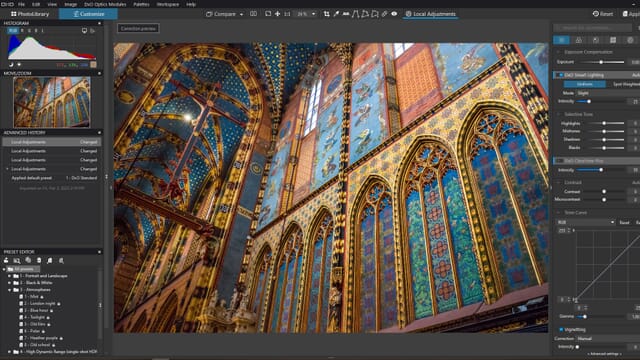The width and height of the screenshot is (640, 360).
Task: Collapse the Atmospheres preset folder
Action: (x=9, y=290)
